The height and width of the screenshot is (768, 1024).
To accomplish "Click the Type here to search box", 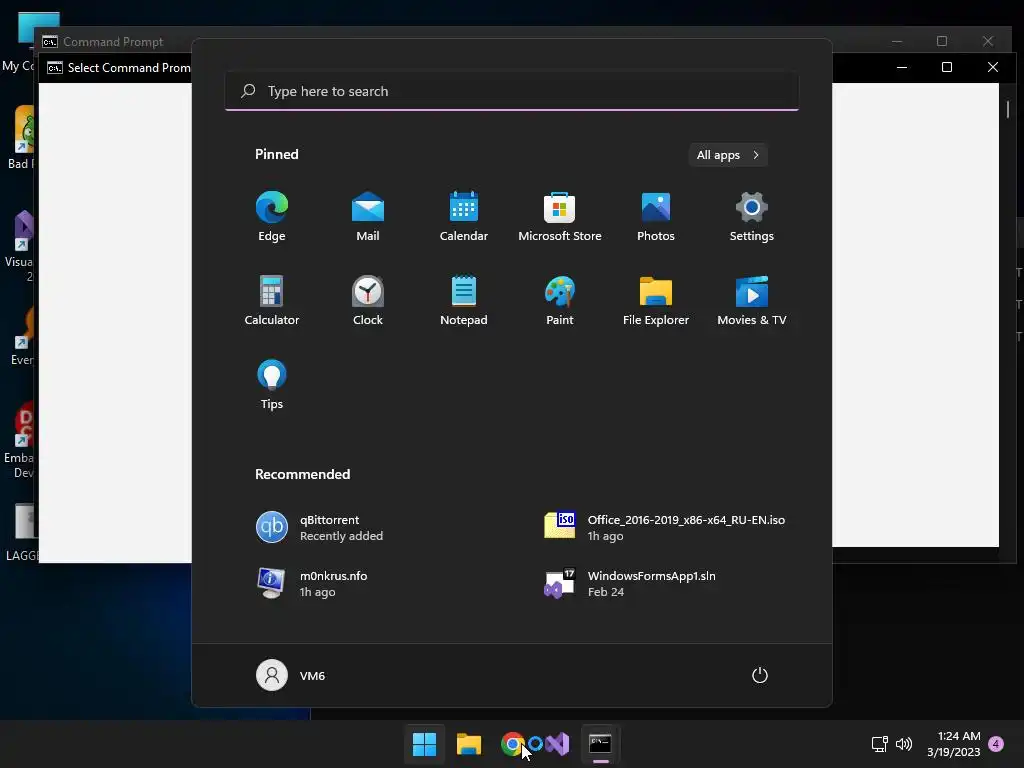I will [511, 91].
